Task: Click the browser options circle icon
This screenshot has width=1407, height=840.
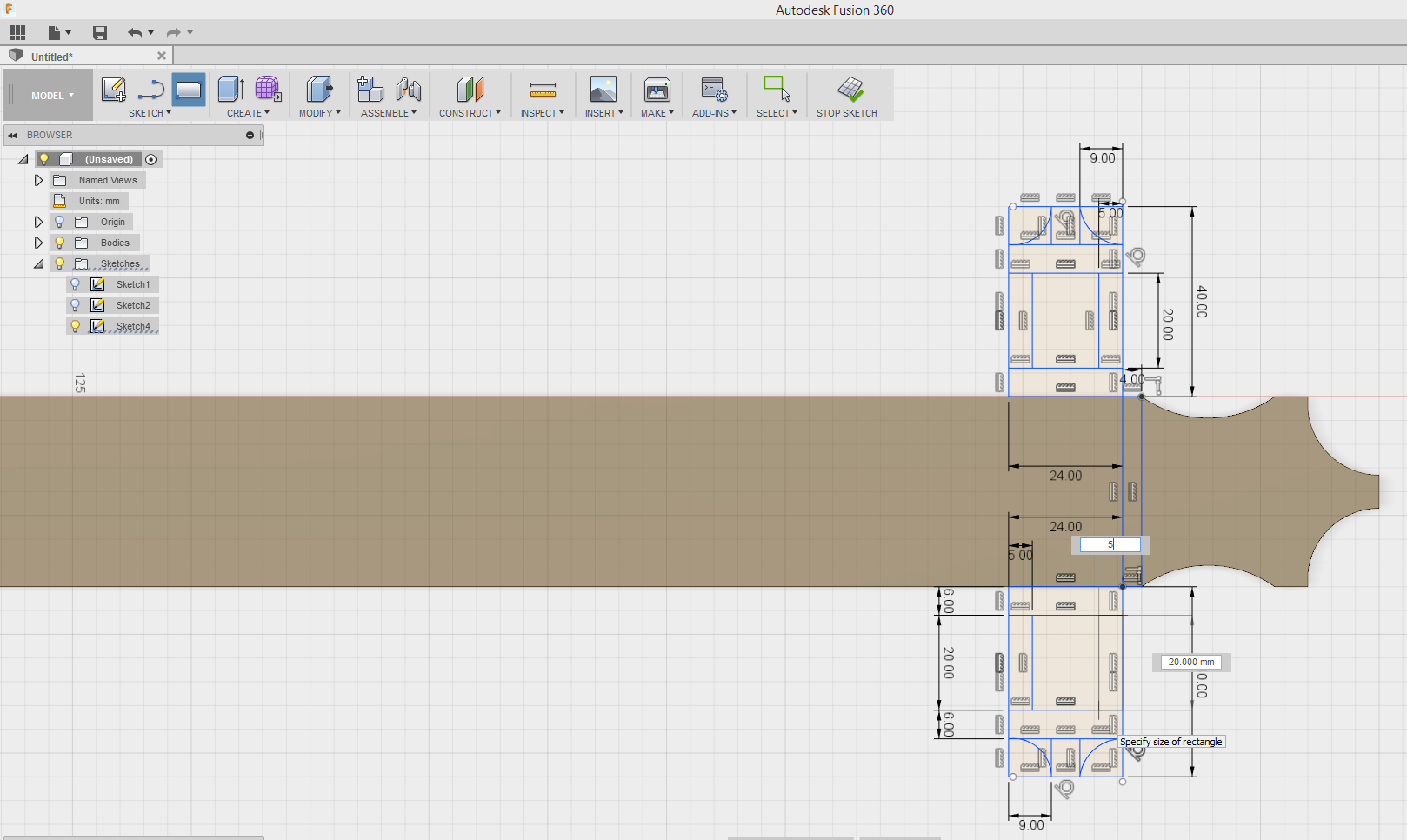Action: [250, 135]
